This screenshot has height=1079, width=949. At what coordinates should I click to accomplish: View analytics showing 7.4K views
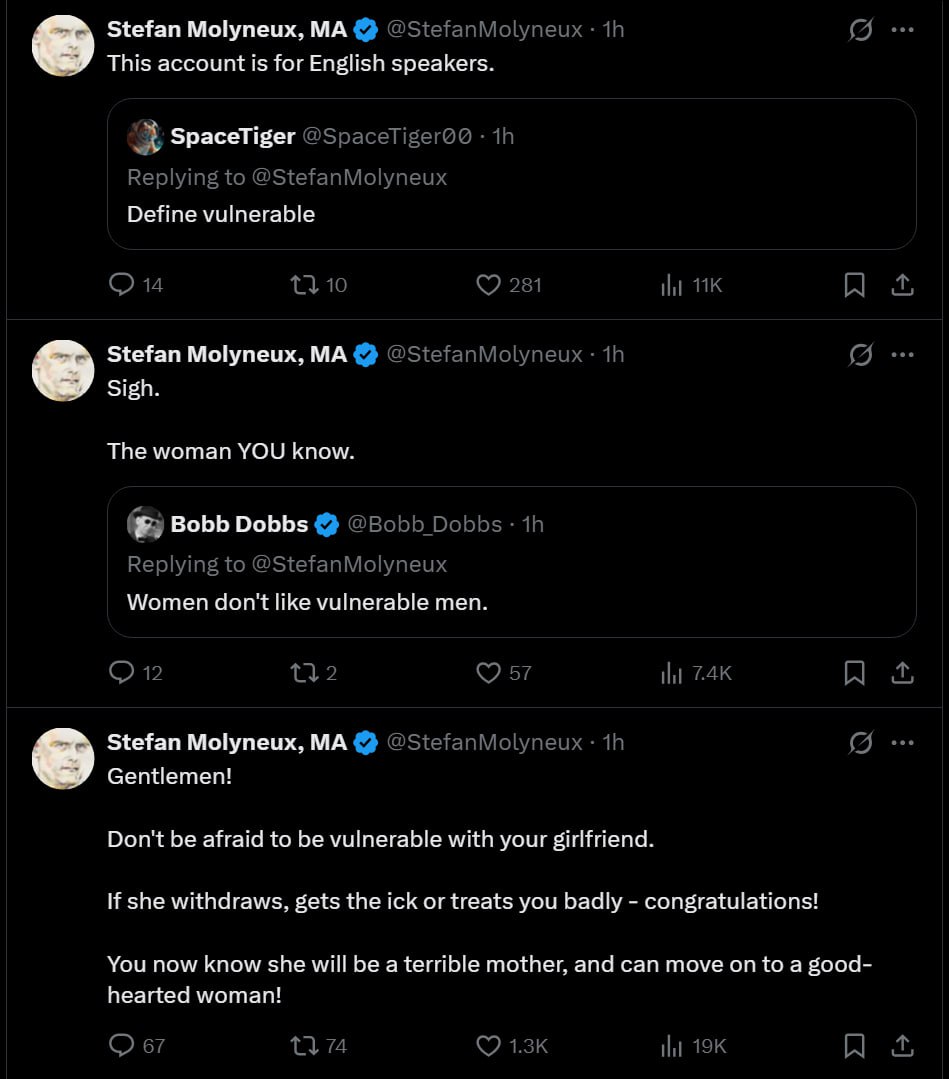click(x=696, y=672)
